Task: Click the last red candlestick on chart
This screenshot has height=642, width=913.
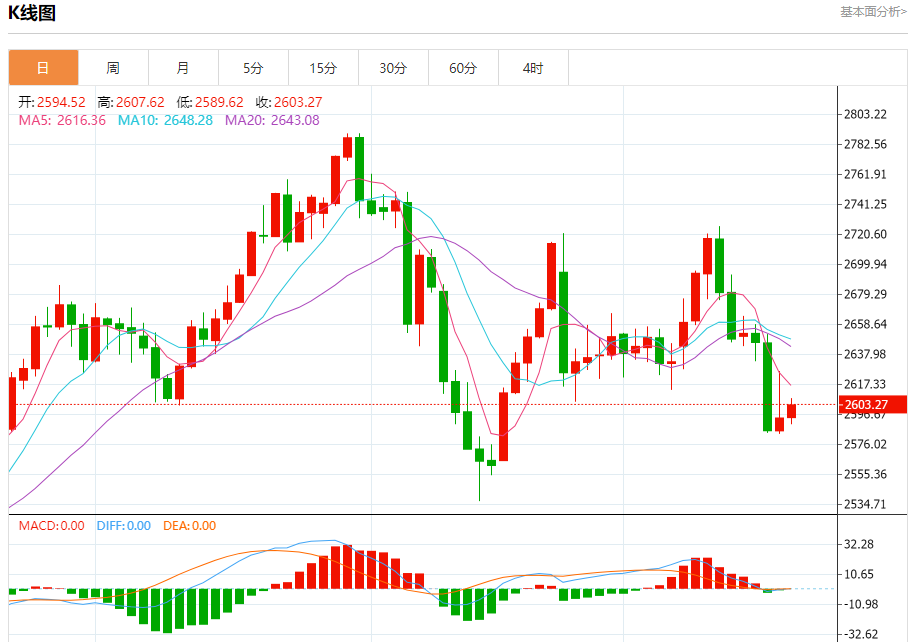Action: coord(791,410)
